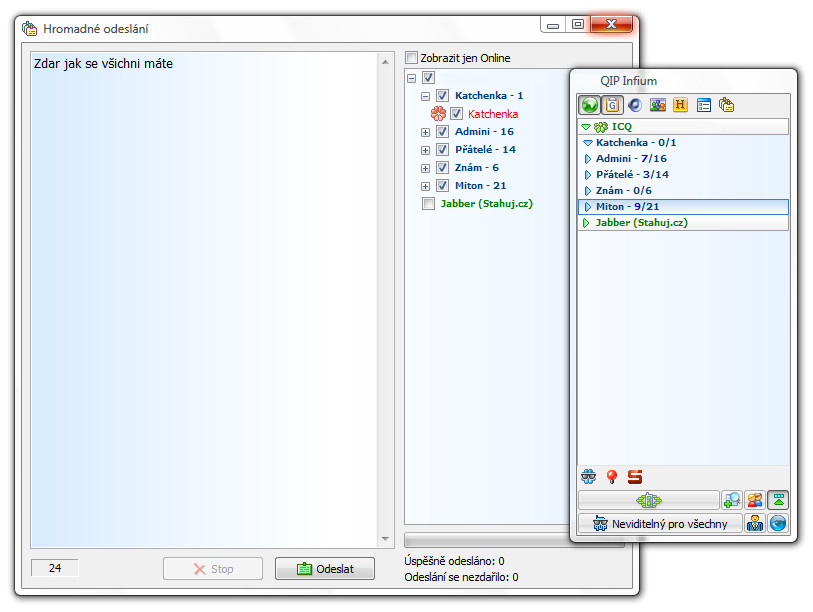Uncheck the 'Přátelé - 14' group checkbox
The height and width of the screenshot is (612, 813).
(x=442, y=150)
